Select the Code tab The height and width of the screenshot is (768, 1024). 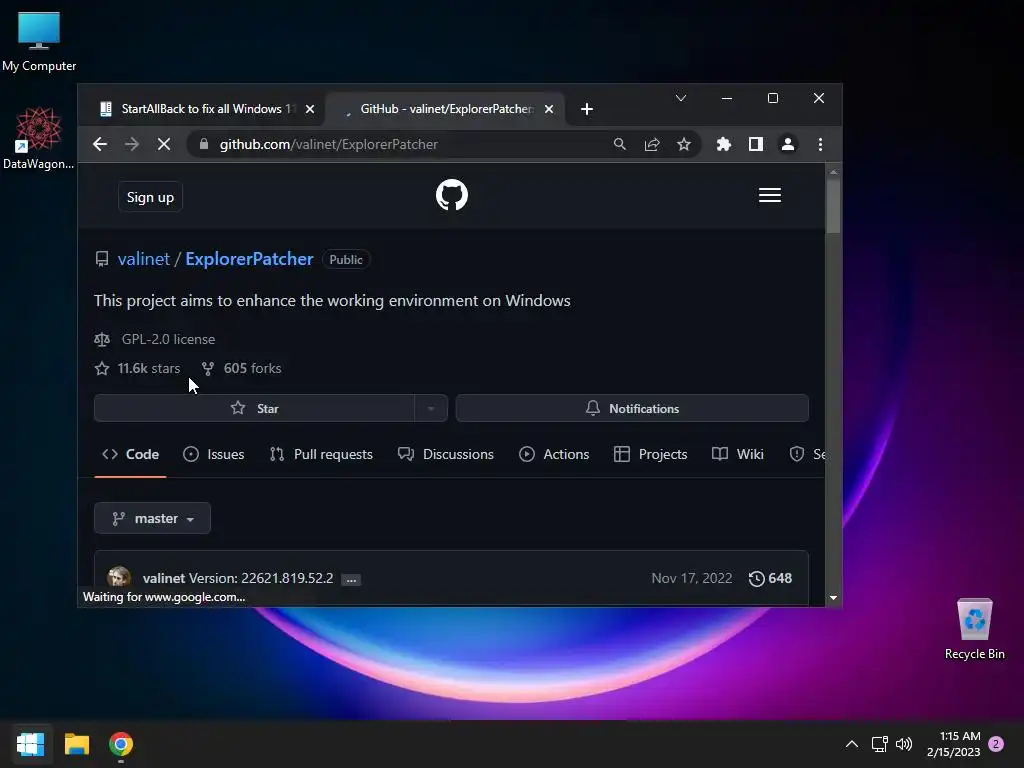tap(131, 455)
